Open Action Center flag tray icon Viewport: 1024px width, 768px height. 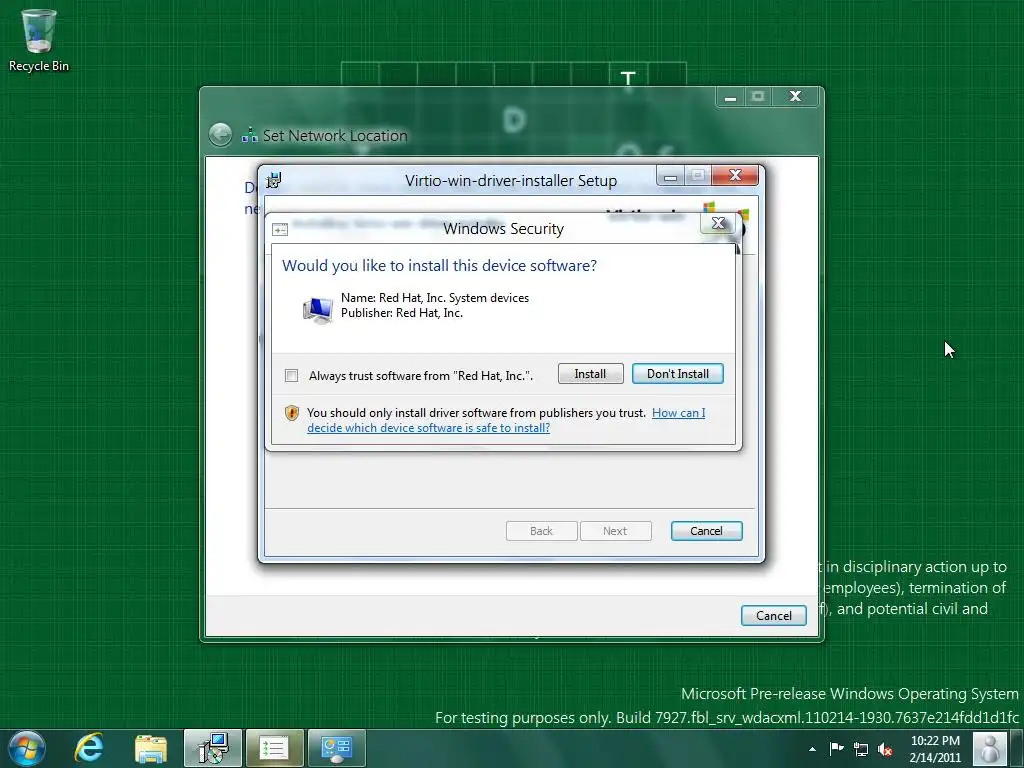(x=836, y=748)
